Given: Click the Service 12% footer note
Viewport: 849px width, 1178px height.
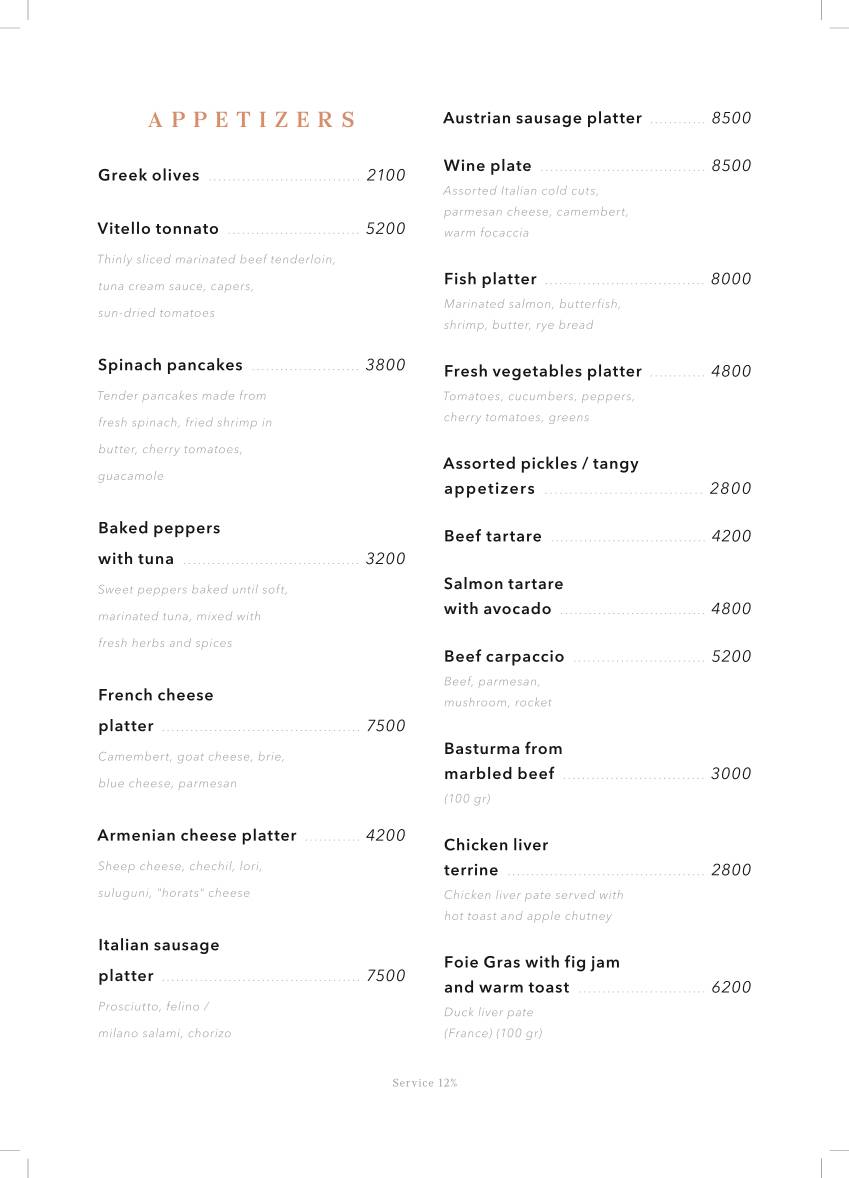Looking at the screenshot, I should pos(424,1083).
